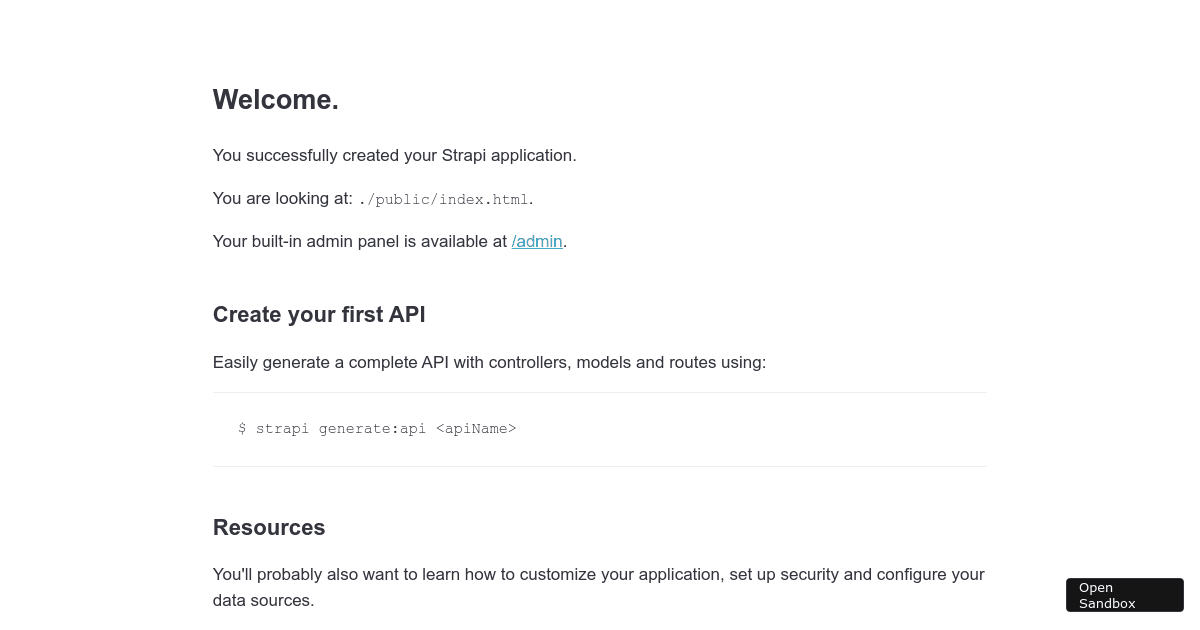Screen dimensions: 1200x630
Task: Click the Create your first API heading
Action: pos(319,314)
